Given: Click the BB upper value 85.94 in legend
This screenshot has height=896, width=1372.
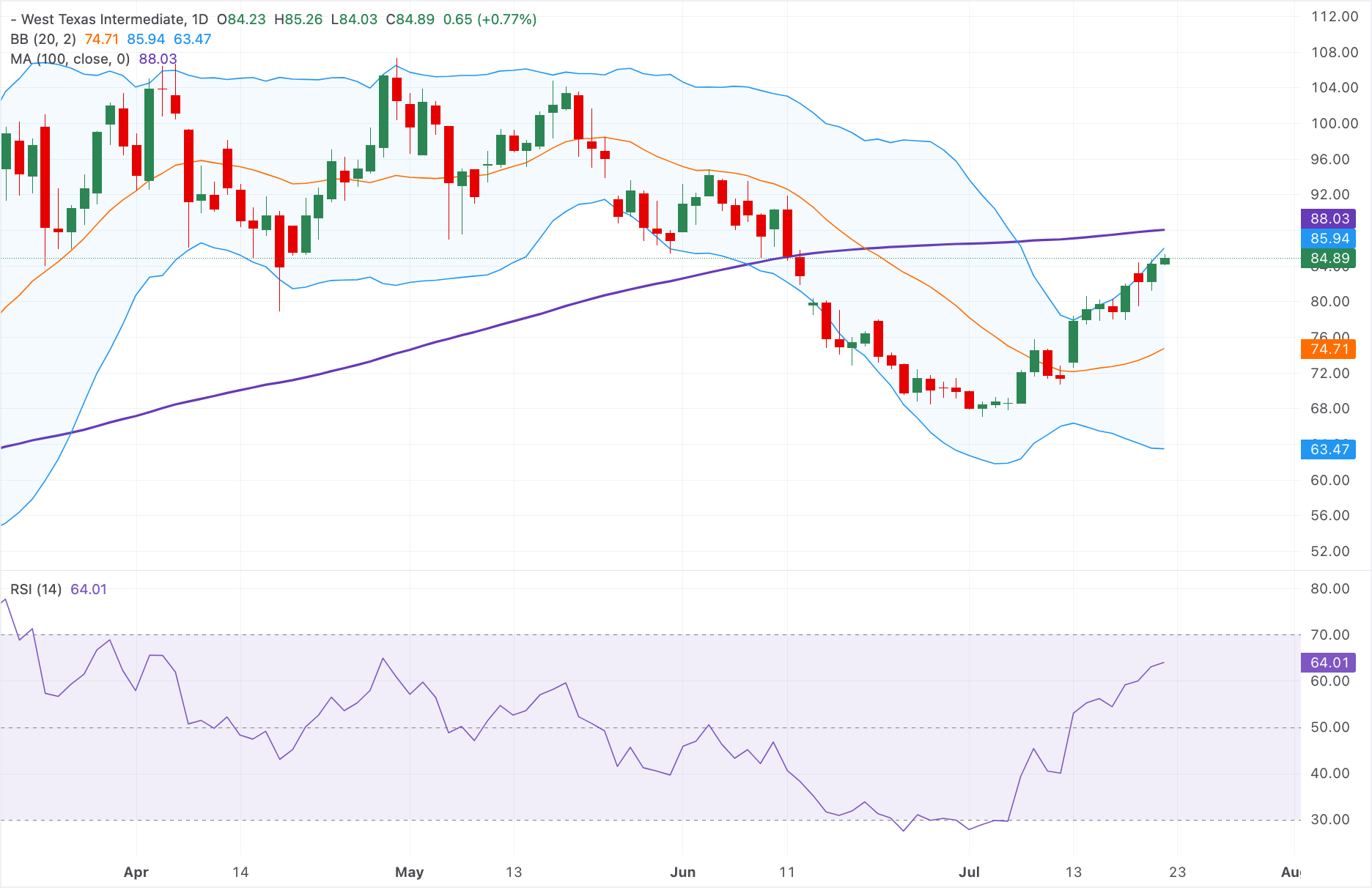Looking at the screenshot, I should click(x=146, y=39).
